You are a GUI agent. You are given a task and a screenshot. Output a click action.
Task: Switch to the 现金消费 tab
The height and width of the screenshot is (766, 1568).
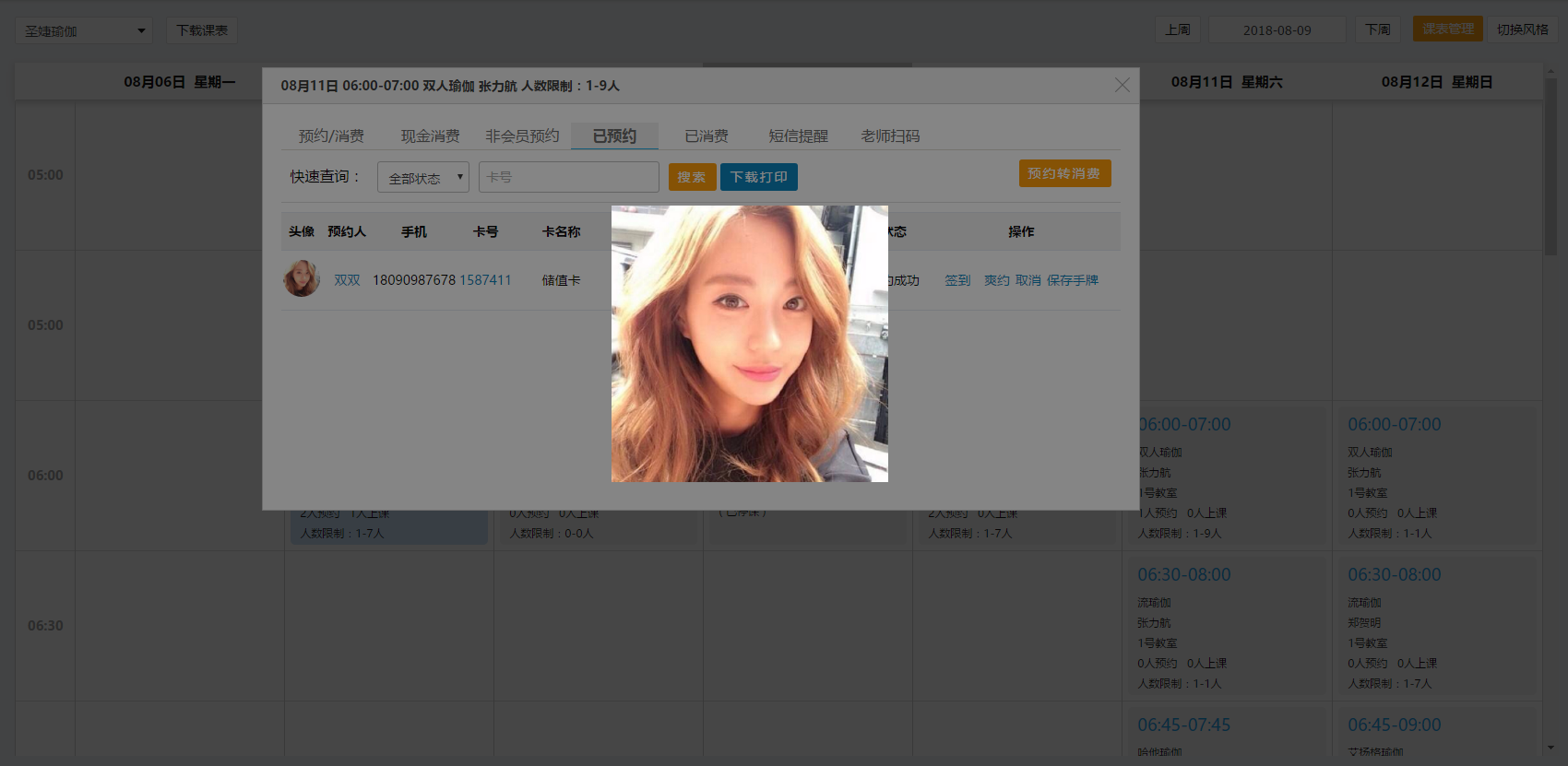coord(430,136)
